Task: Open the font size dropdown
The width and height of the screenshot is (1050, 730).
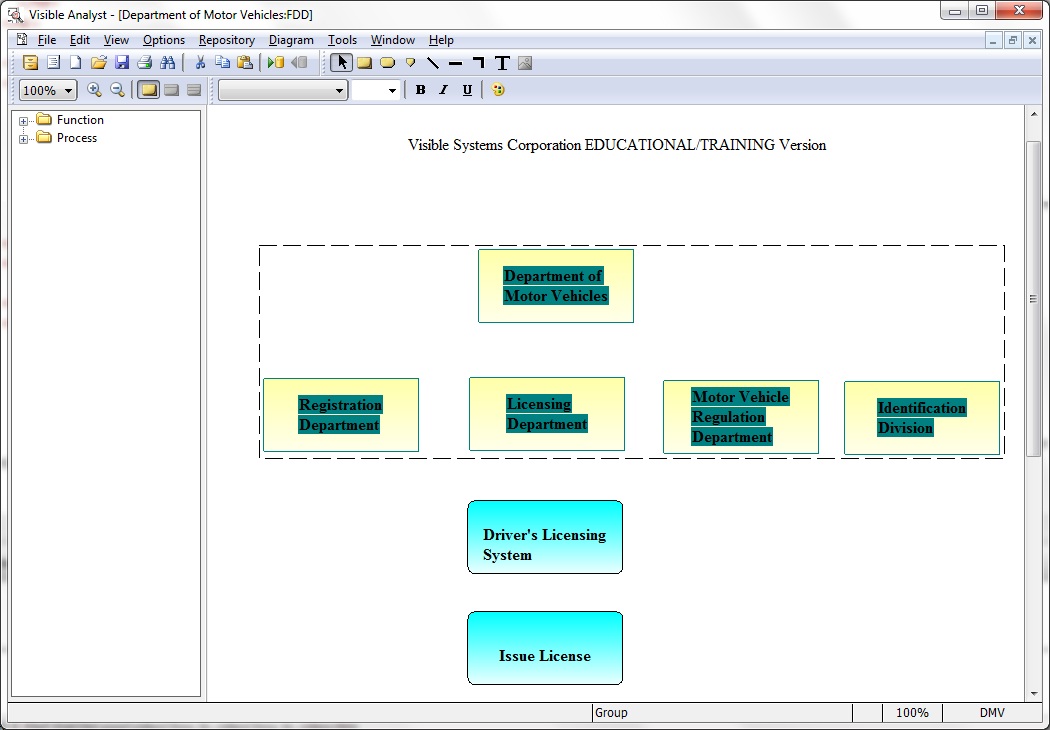Action: click(x=392, y=90)
